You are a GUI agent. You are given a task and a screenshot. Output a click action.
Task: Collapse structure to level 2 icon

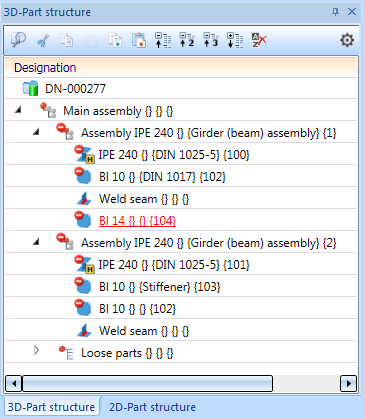click(x=187, y=40)
